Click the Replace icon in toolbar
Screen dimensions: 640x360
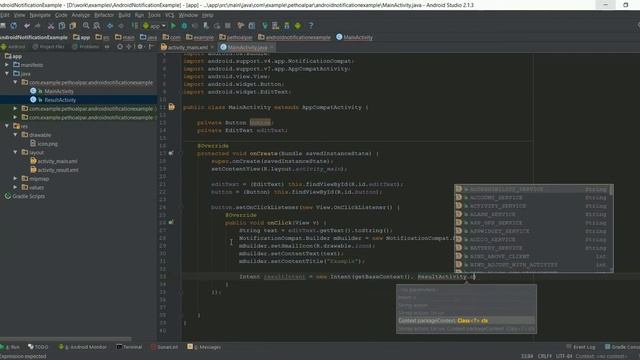[x=97, y=26]
